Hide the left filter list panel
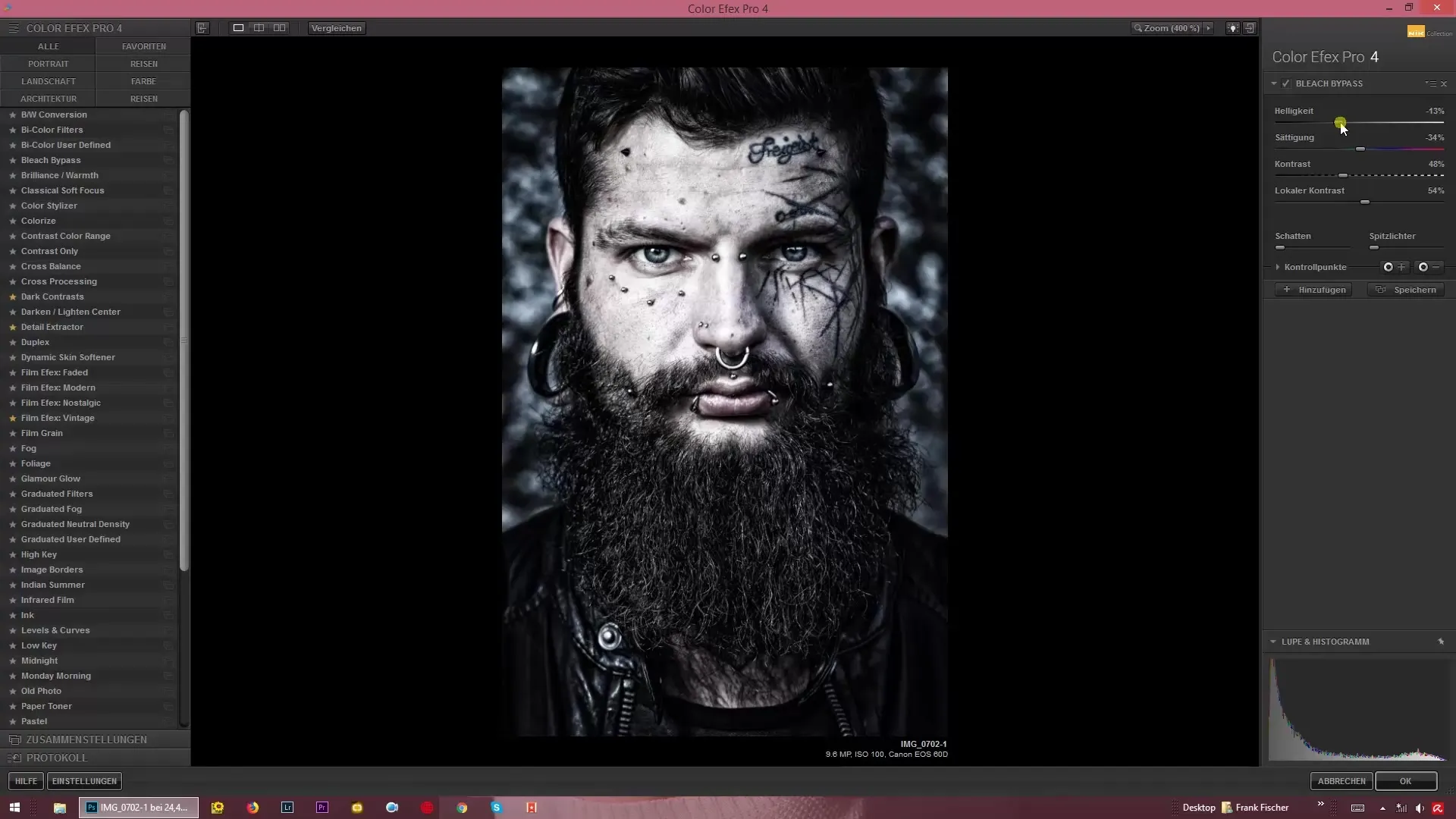Image resolution: width=1456 pixels, height=819 pixels. (202, 28)
